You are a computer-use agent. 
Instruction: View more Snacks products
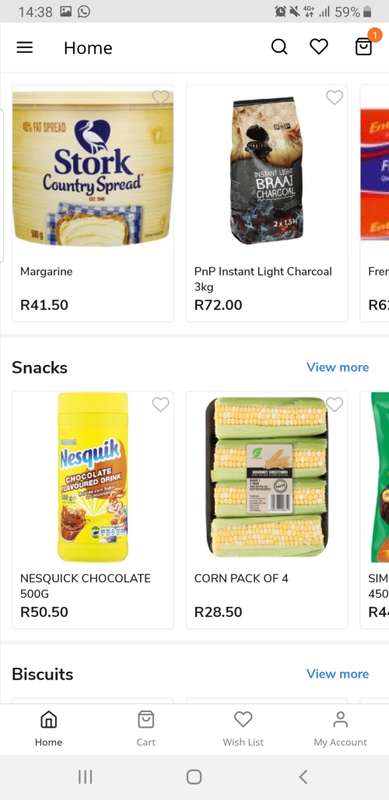coord(337,367)
